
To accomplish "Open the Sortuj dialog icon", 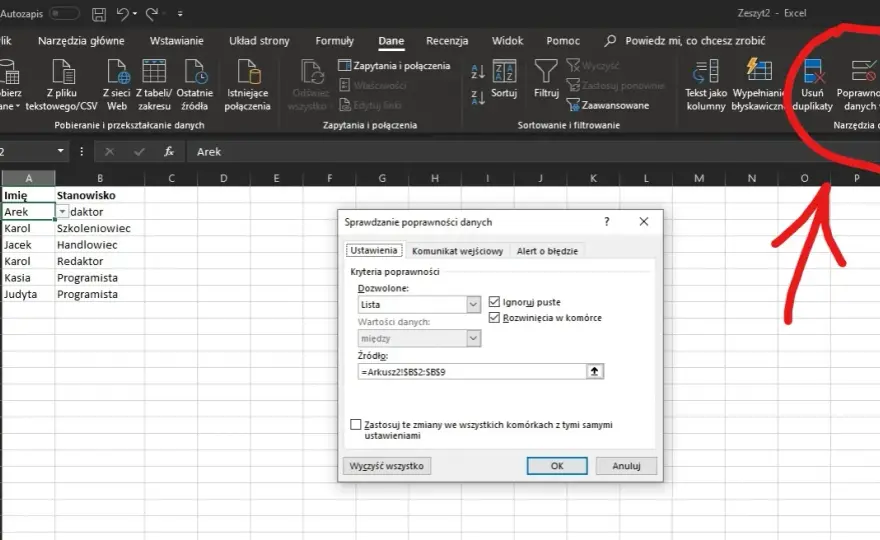I will (504, 71).
